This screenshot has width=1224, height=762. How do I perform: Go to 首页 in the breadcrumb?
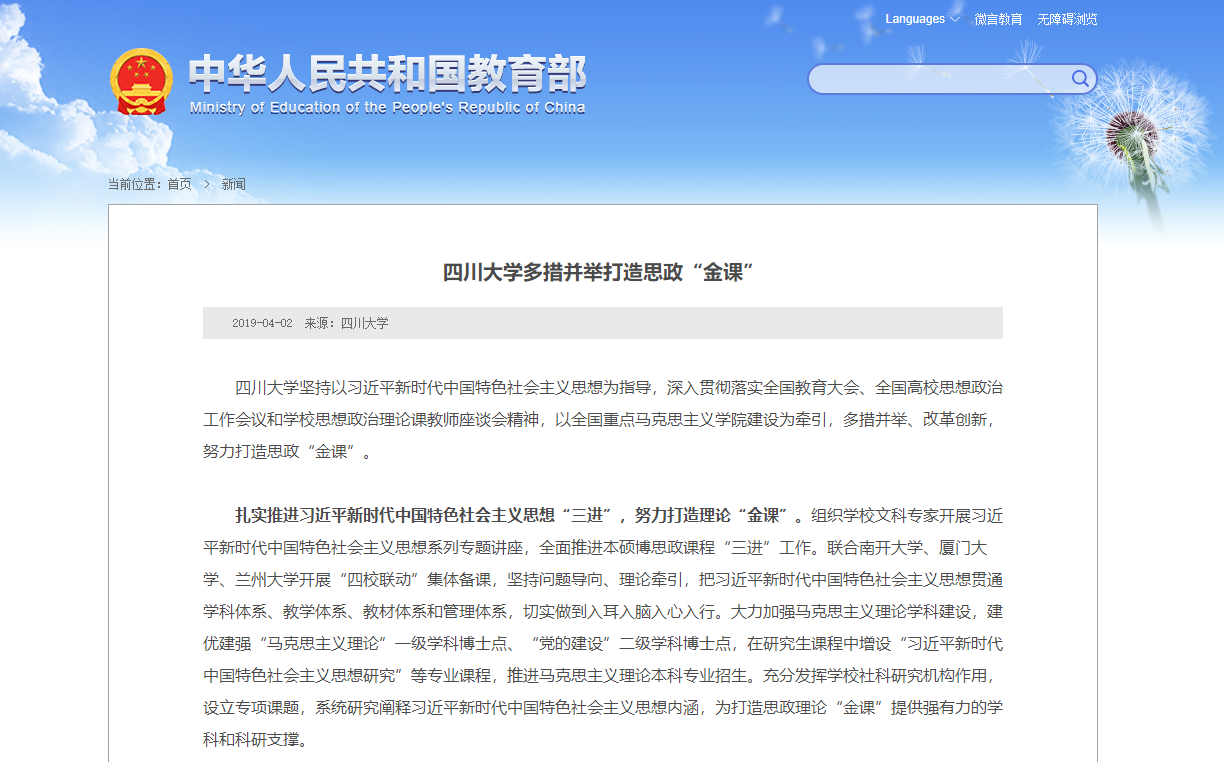(179, 184)
